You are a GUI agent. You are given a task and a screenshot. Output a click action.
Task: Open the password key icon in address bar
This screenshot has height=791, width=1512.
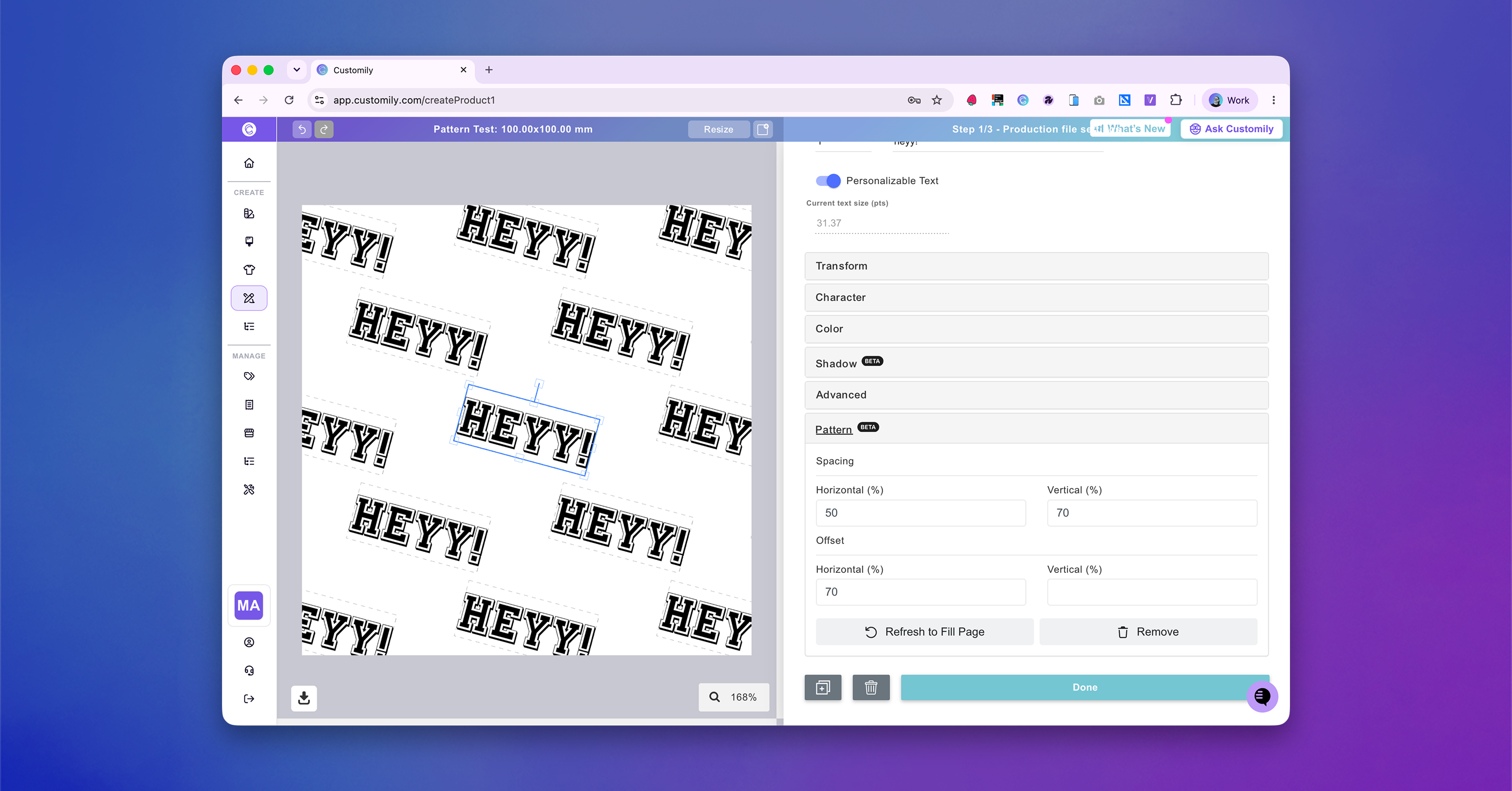pyautogui.click(x=914, y=100)
